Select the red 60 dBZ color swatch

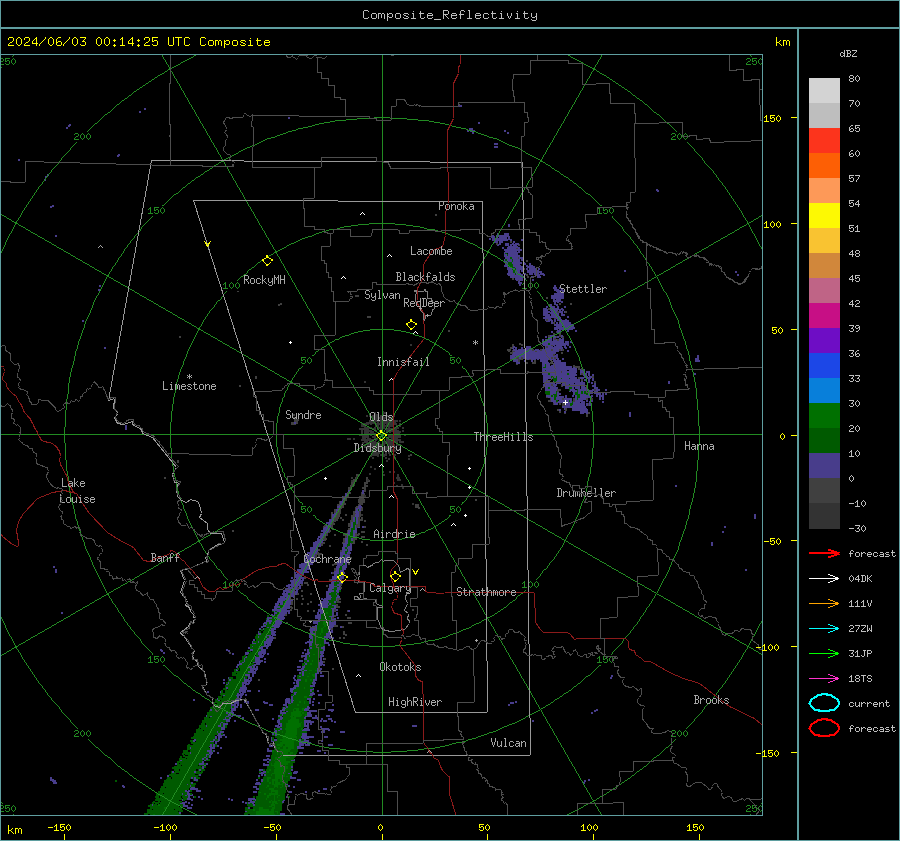(824, 141)
